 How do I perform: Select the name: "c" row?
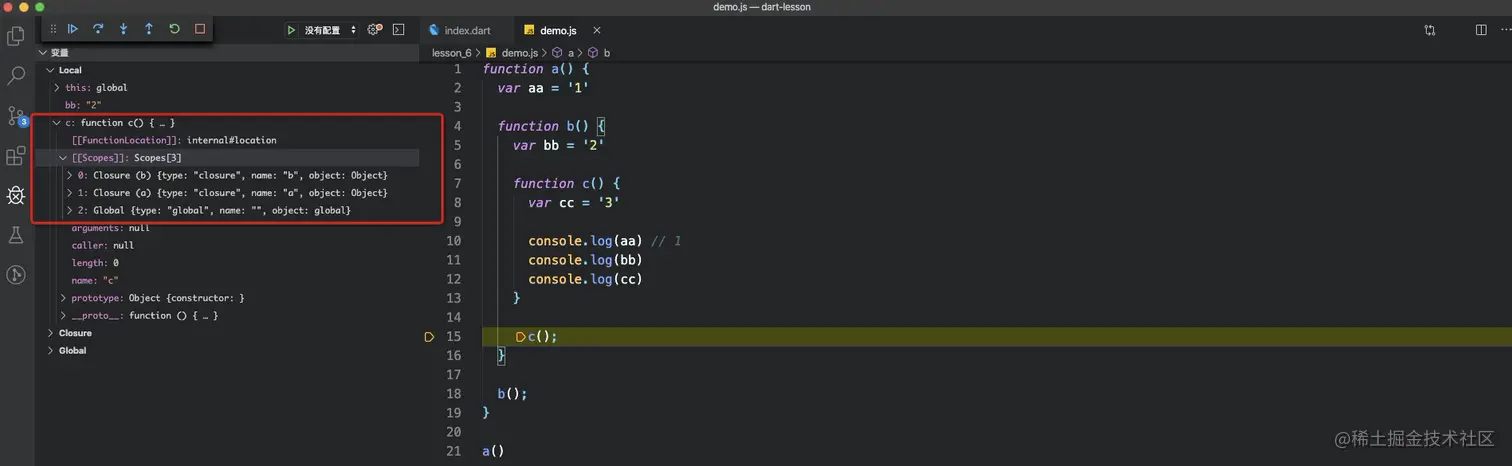point(228,280)
